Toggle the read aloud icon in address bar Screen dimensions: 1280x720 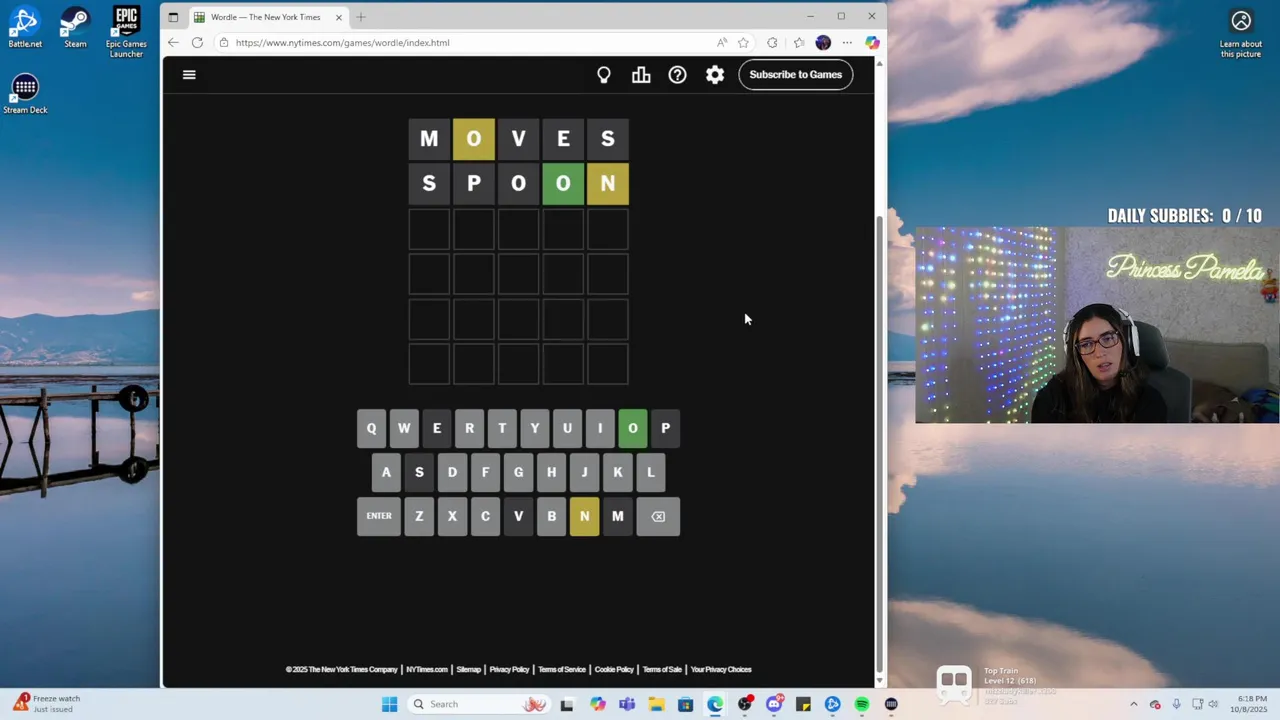click(x=722, y=43)
